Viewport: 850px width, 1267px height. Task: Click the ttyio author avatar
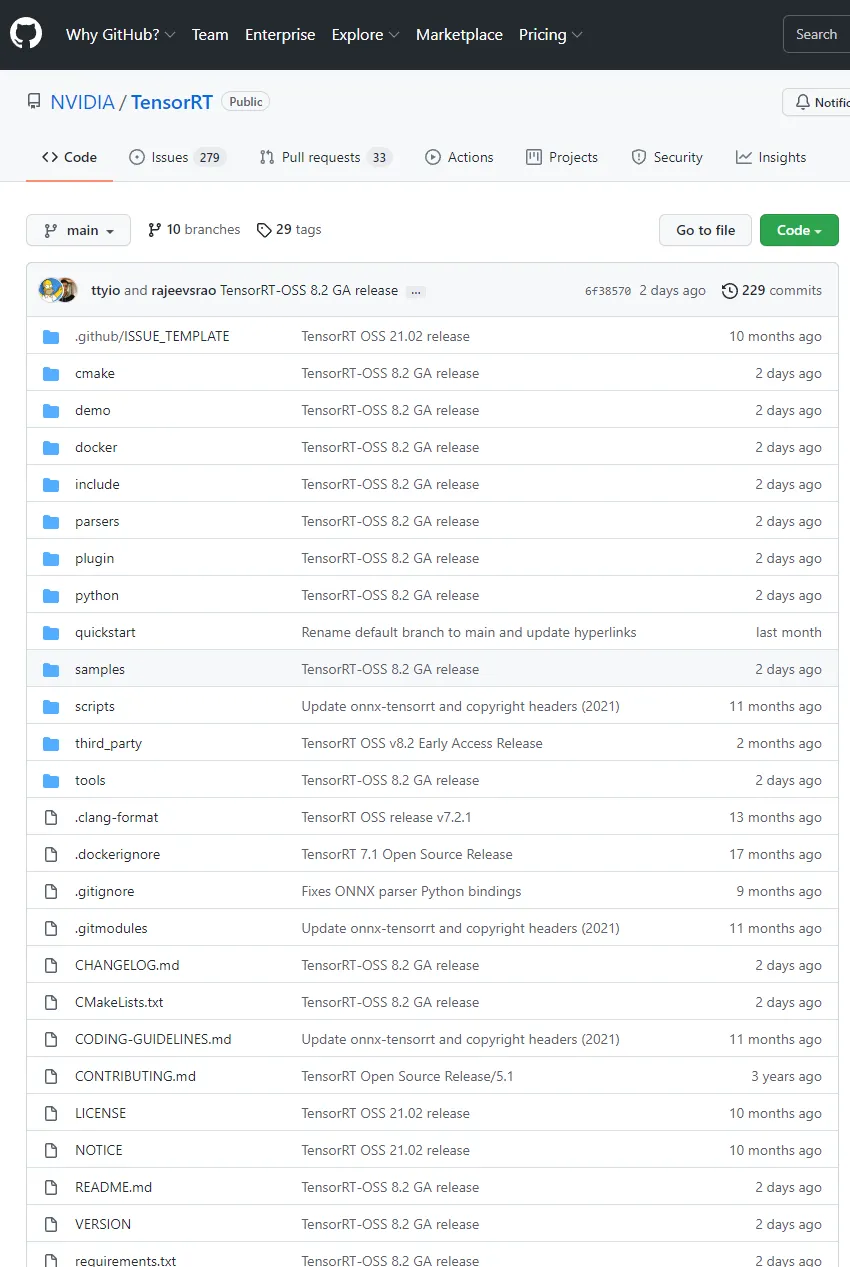[x=49, y=290]
